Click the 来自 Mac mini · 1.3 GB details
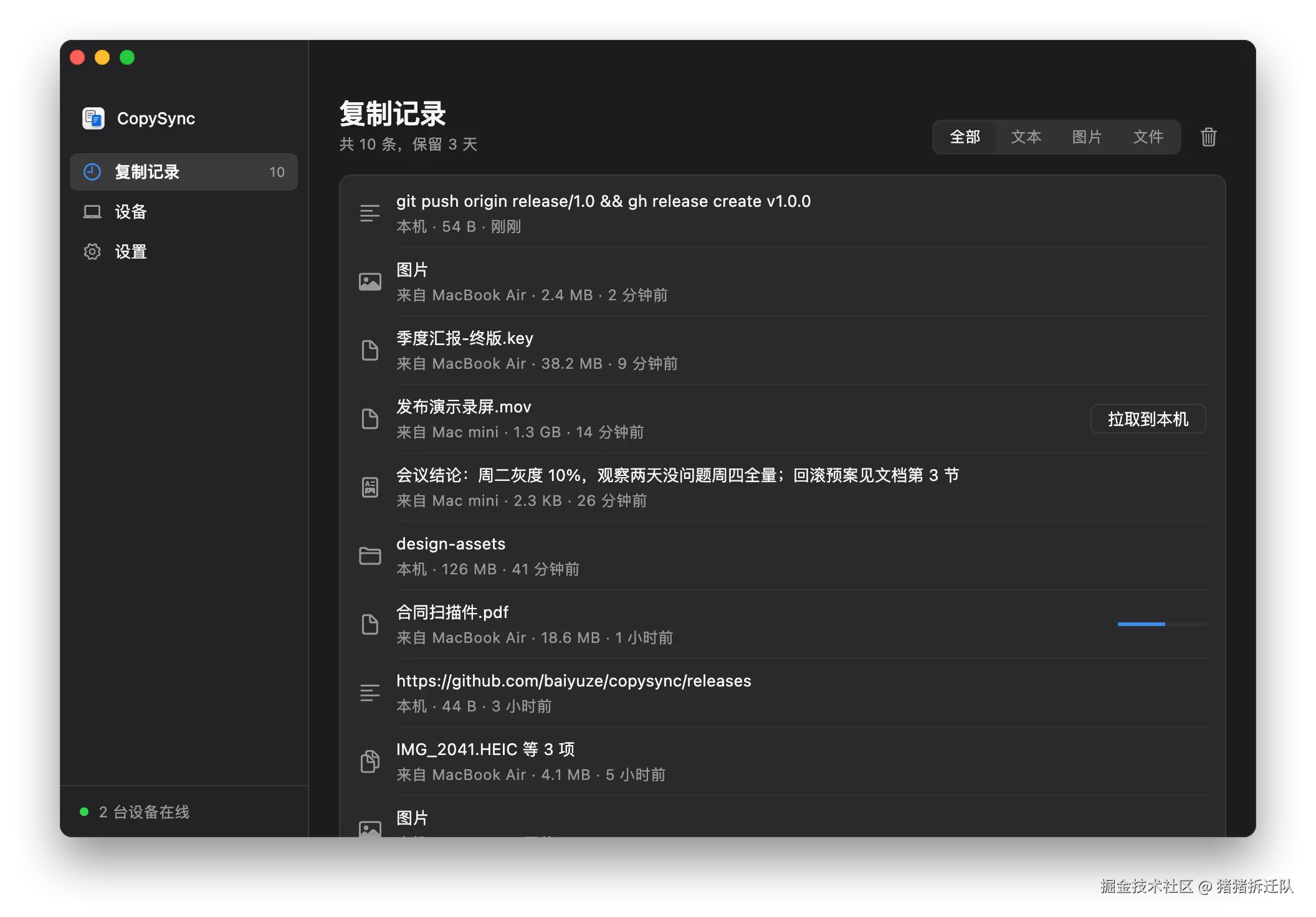 [x=520, y=432]
